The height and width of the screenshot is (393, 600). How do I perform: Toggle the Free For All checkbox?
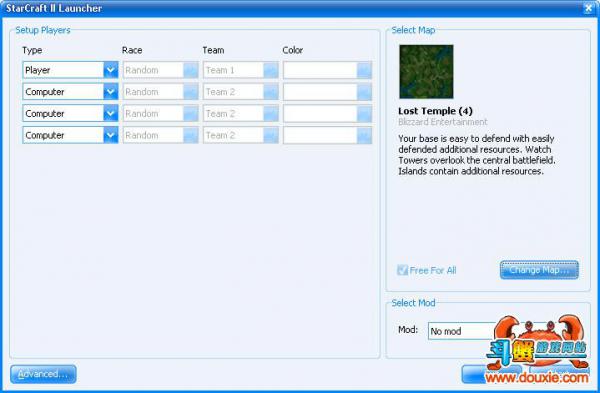(403, 270)
